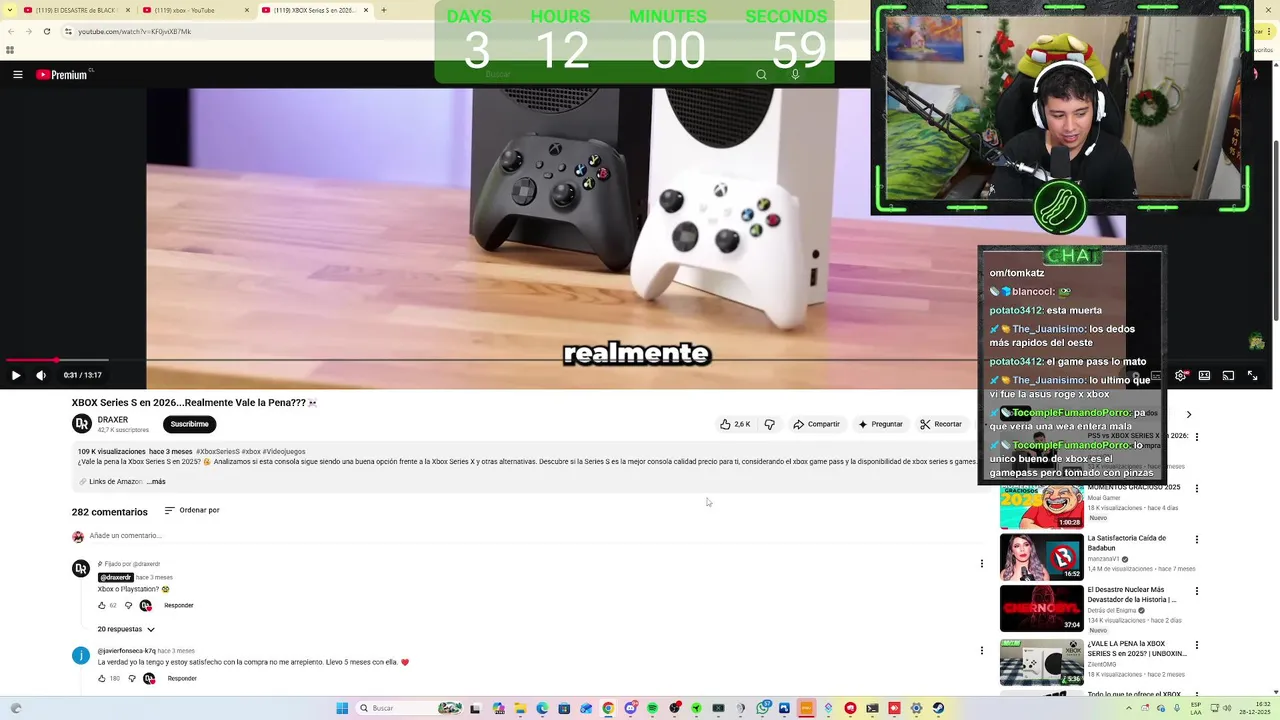Open Chrome apps grid in bookmarks bar
This screenshot has width=1280, height=720.
click(10, 50)
